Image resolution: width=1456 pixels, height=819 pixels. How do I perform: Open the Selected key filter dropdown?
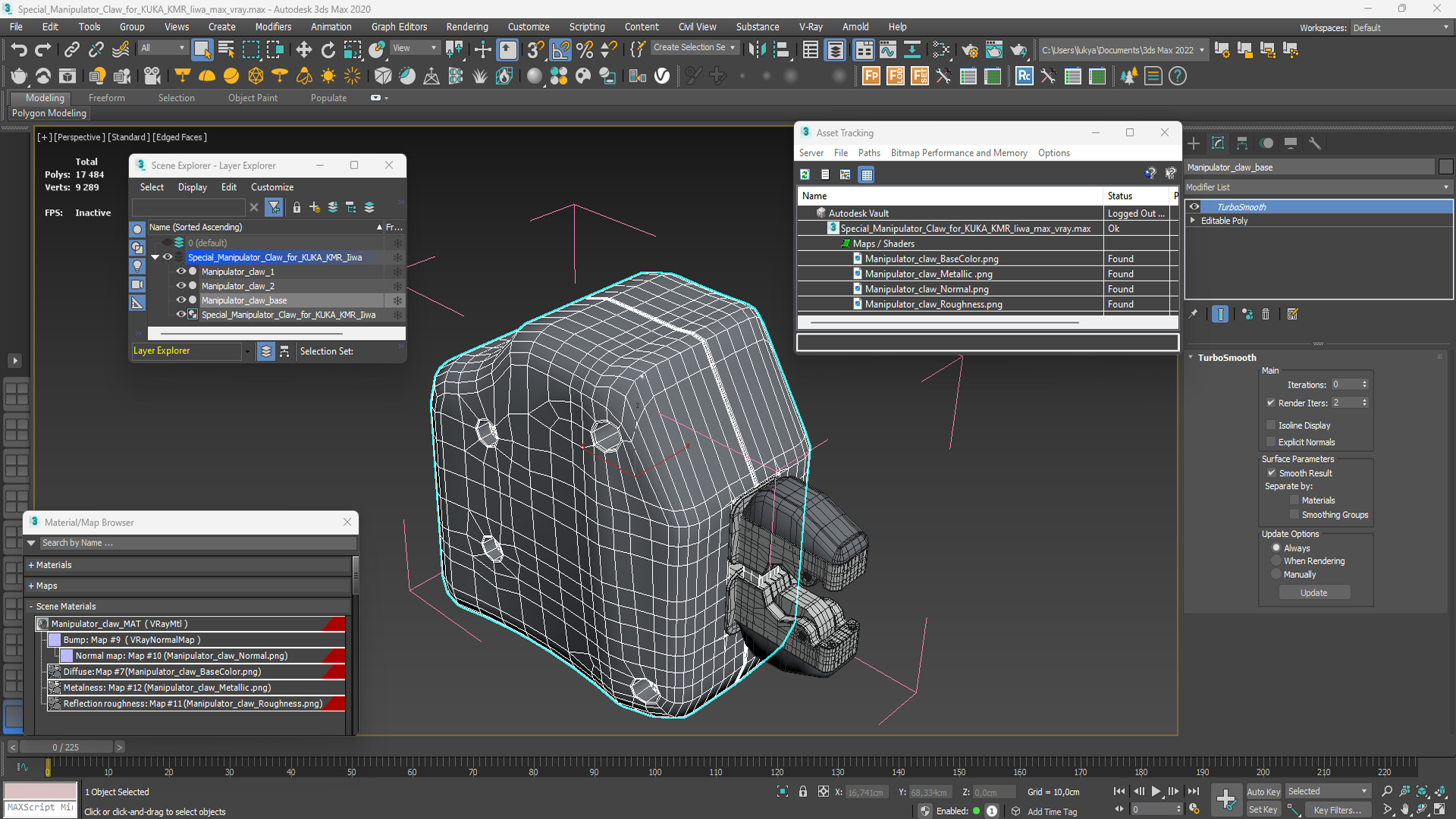click(x=1328, y=792)
